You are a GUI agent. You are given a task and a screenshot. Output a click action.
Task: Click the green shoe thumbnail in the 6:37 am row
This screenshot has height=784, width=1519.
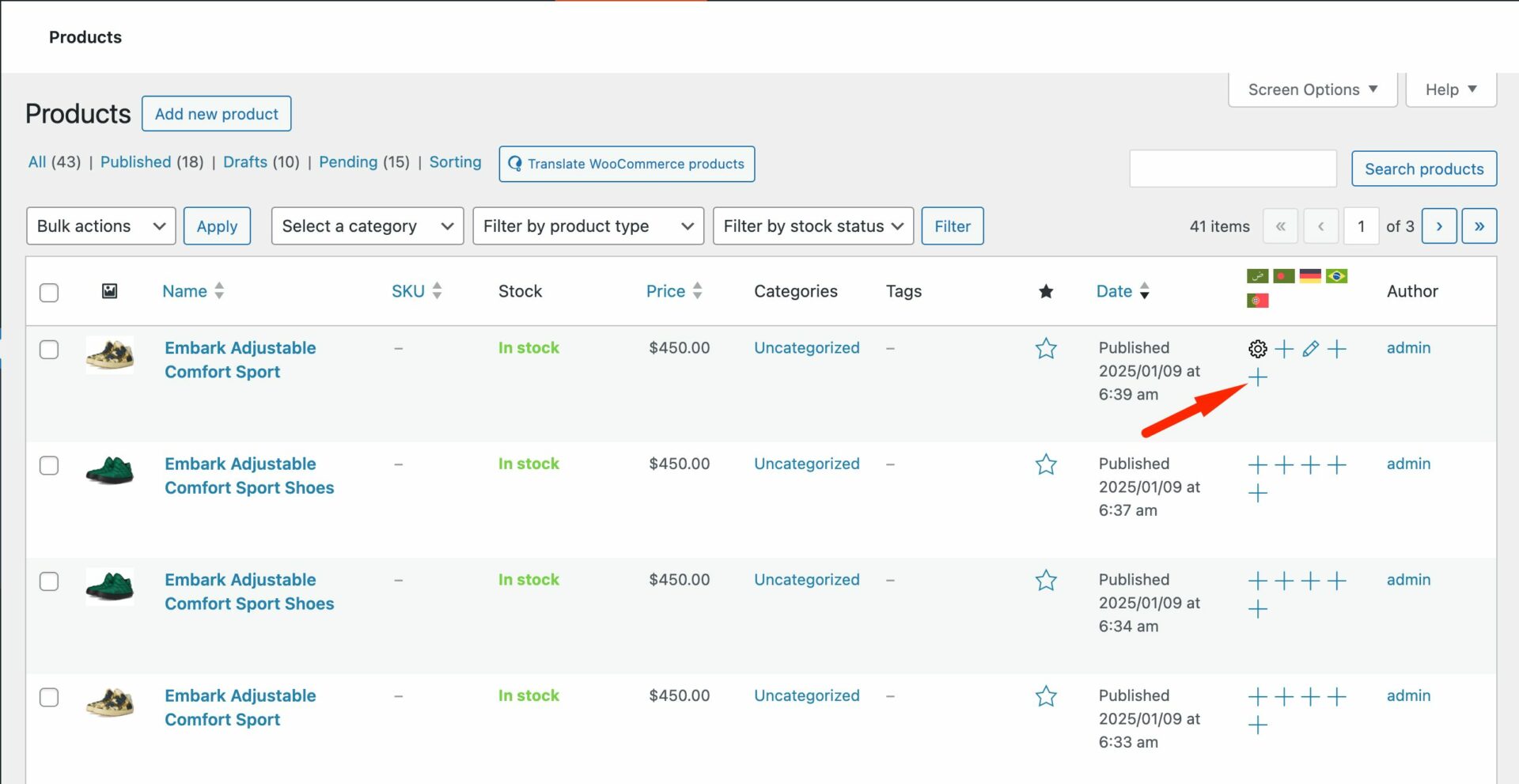point(110,471)
